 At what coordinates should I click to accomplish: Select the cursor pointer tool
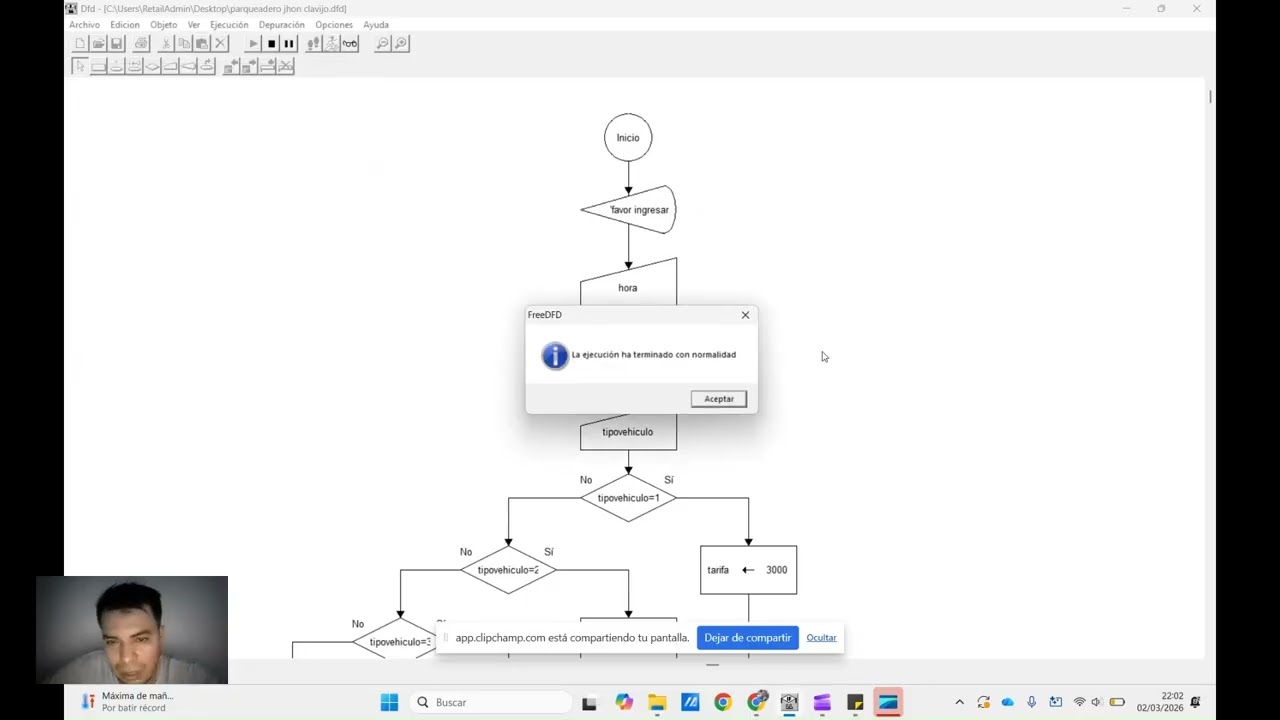click(80, 66)
